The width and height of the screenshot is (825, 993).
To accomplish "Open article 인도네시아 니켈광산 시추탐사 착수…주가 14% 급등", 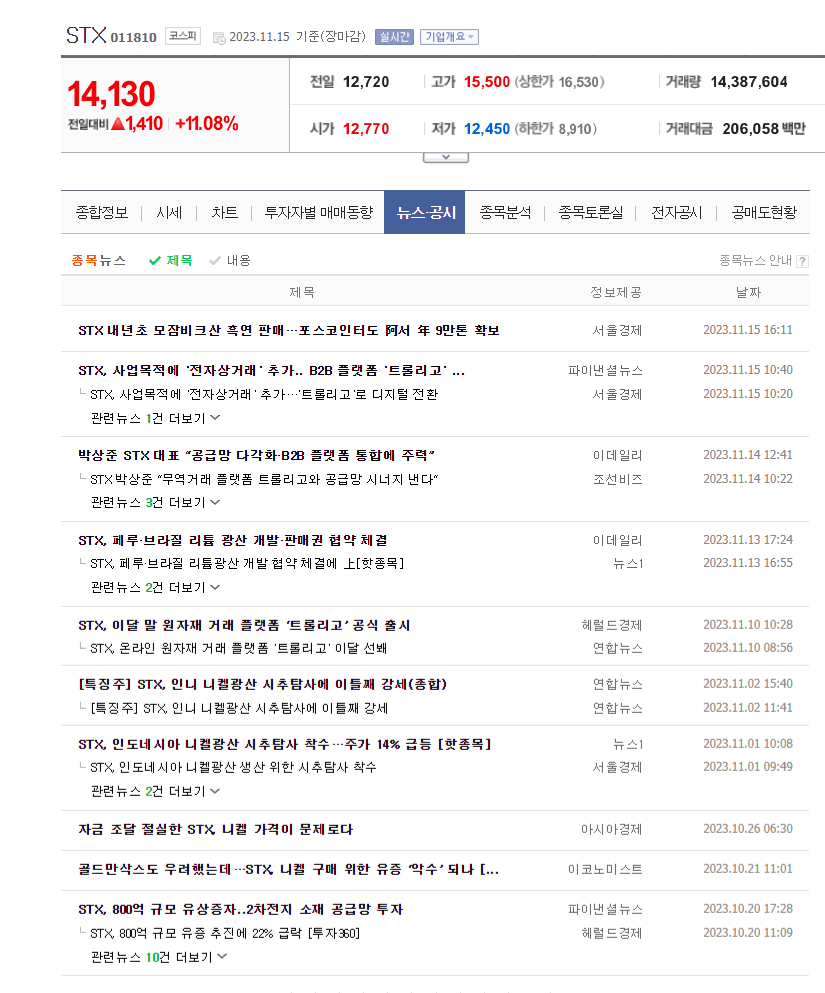I will pos(285,744).
